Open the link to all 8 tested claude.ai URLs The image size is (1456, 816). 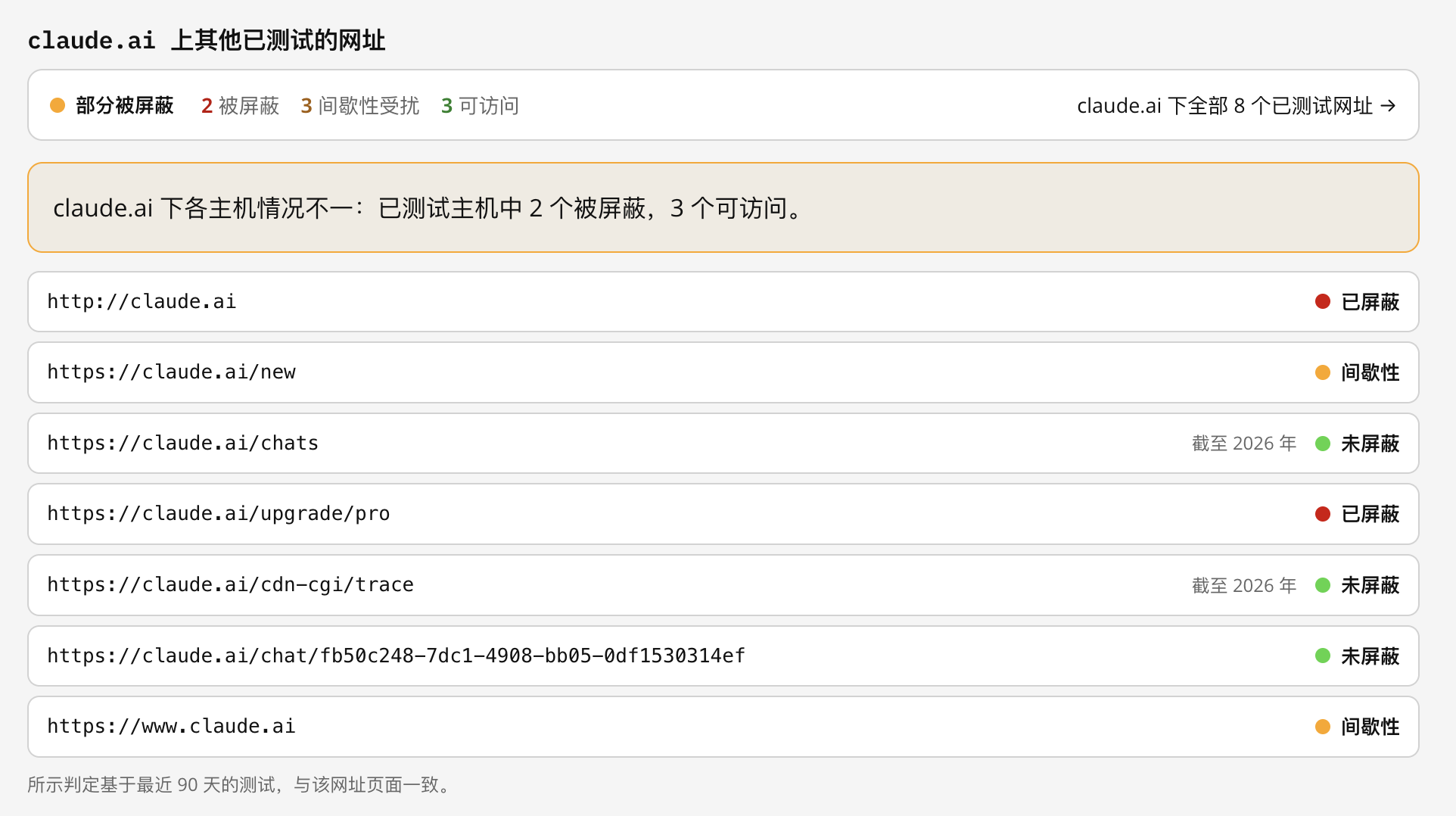[x=1237, y=106]
